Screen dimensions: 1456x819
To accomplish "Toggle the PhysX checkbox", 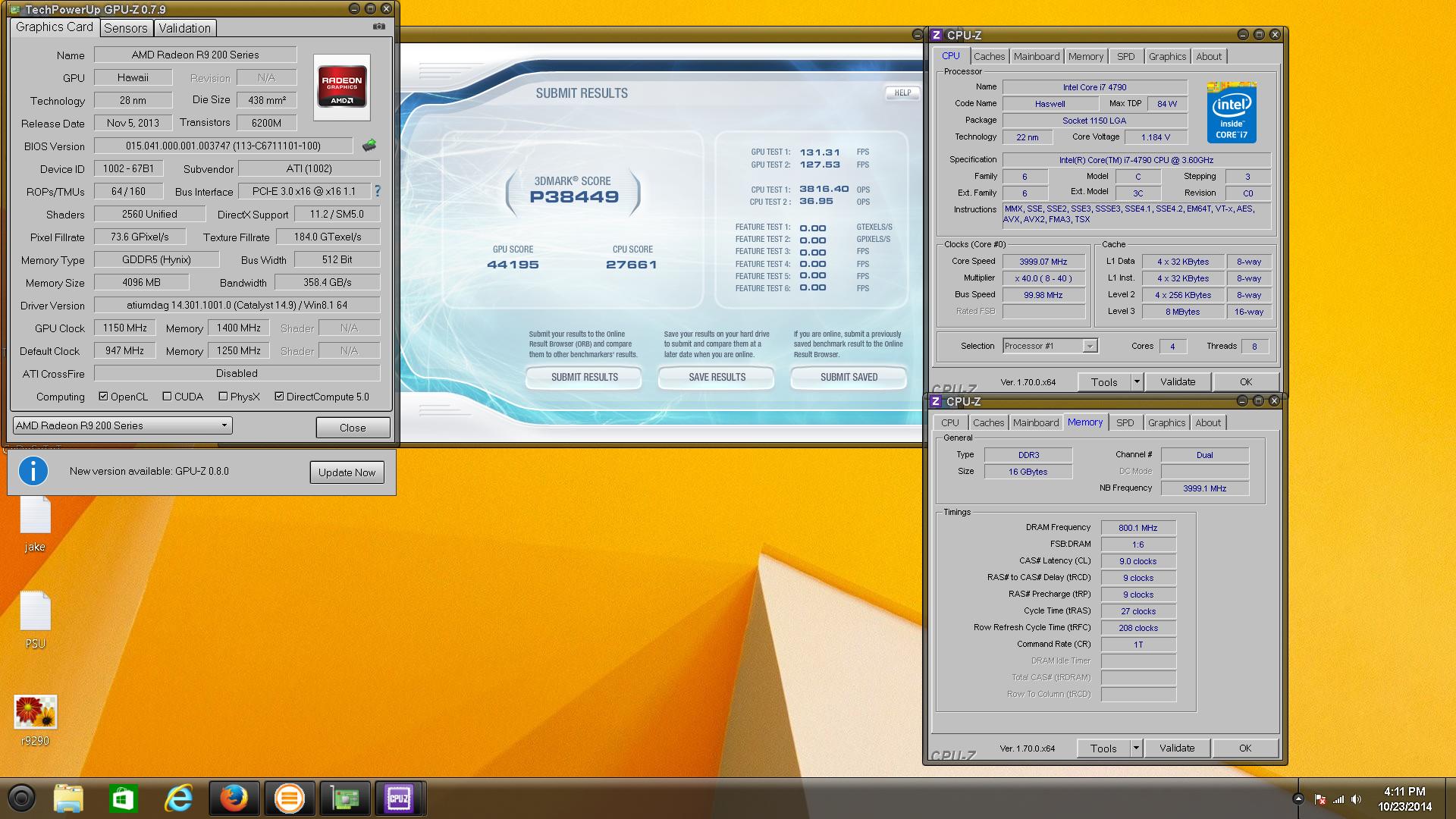I will tap(223, 397).
